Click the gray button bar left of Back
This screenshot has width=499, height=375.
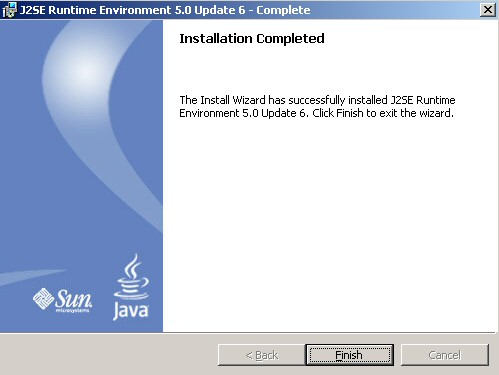click(x=108, y=355)
